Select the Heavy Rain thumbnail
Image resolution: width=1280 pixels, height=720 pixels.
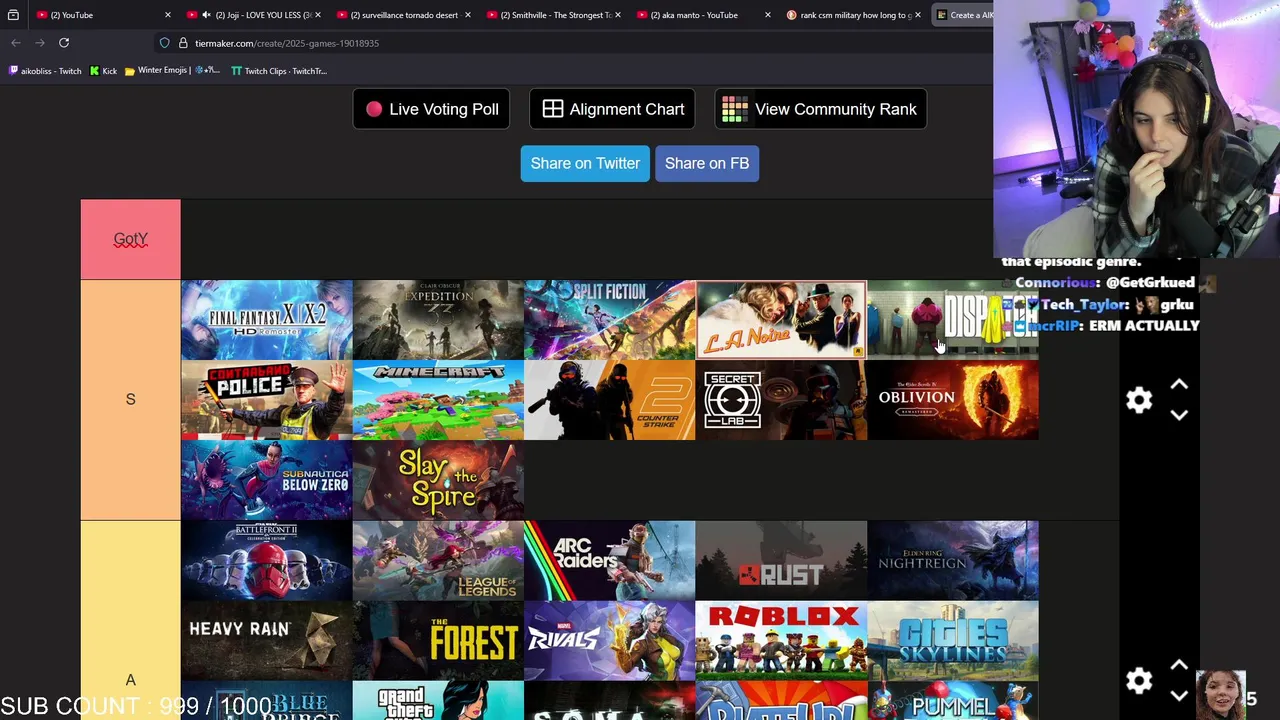click(x=267, y=641)
